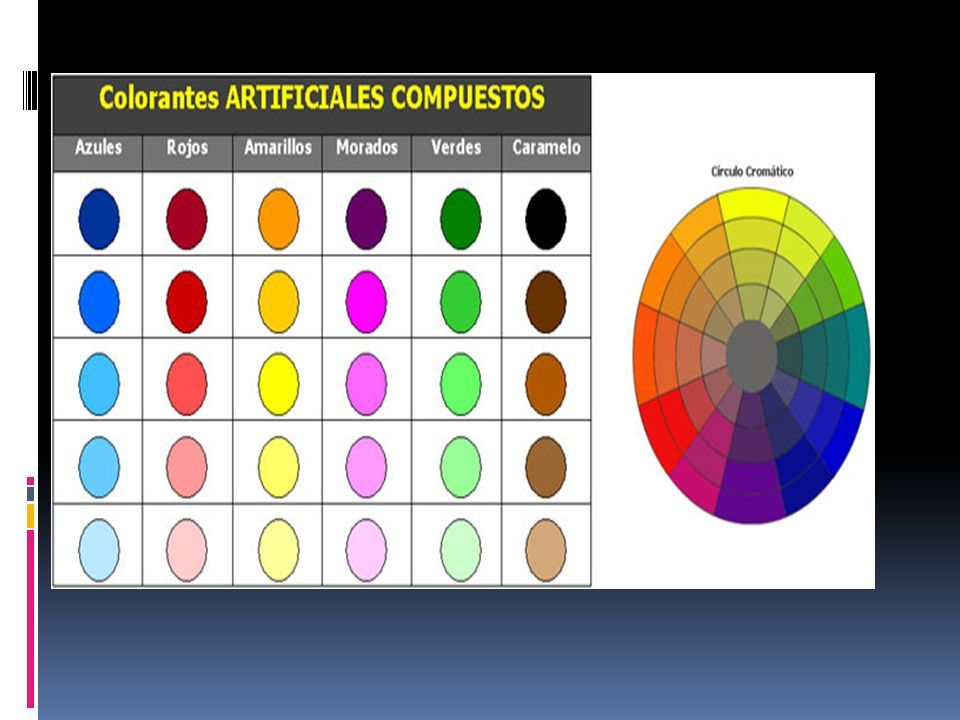Select the Caramelo column header
The height and width of the screenshot is (720, 960).
click(x=546, y=147)
